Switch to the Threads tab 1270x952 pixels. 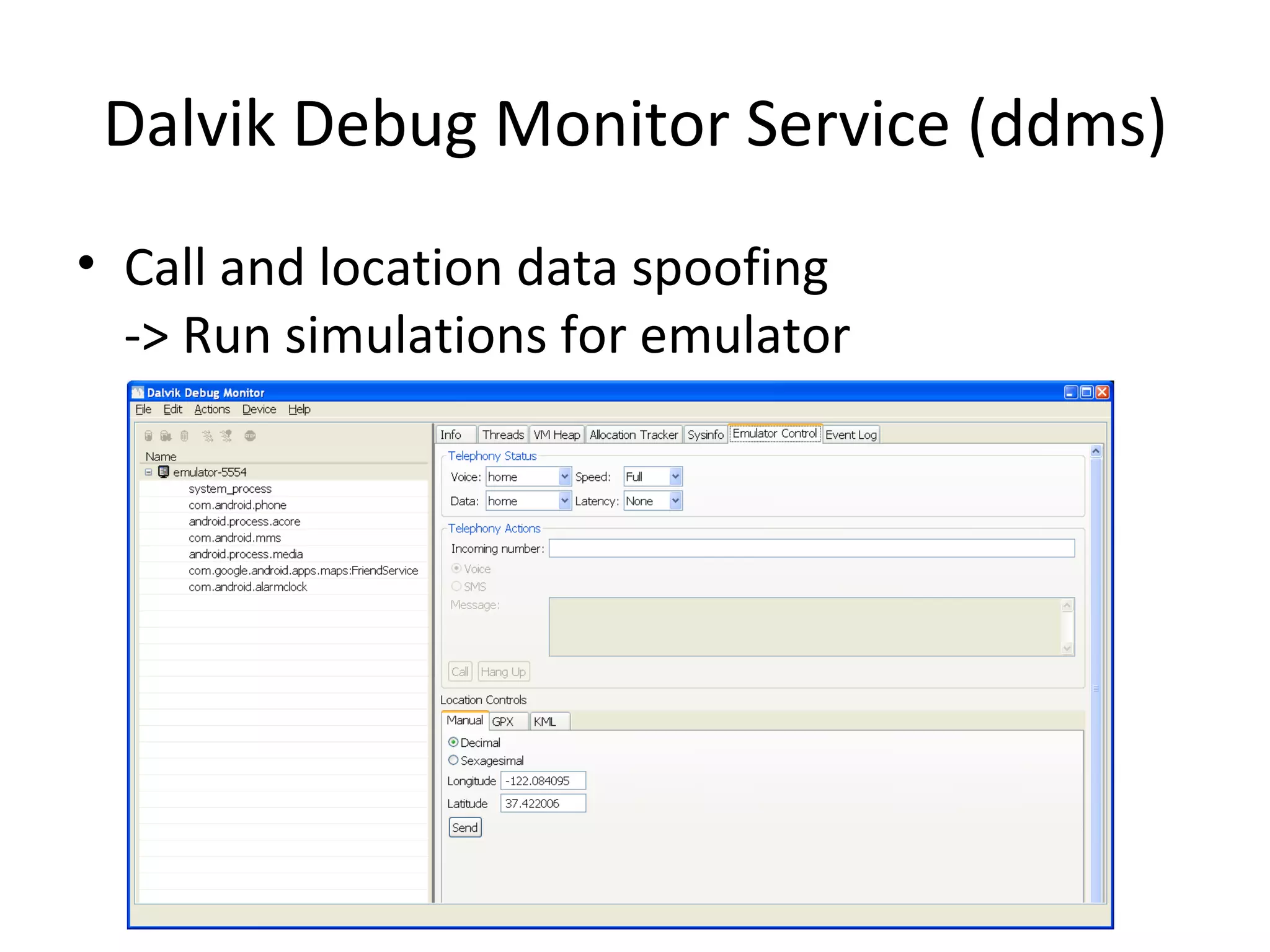pos(503,434)
